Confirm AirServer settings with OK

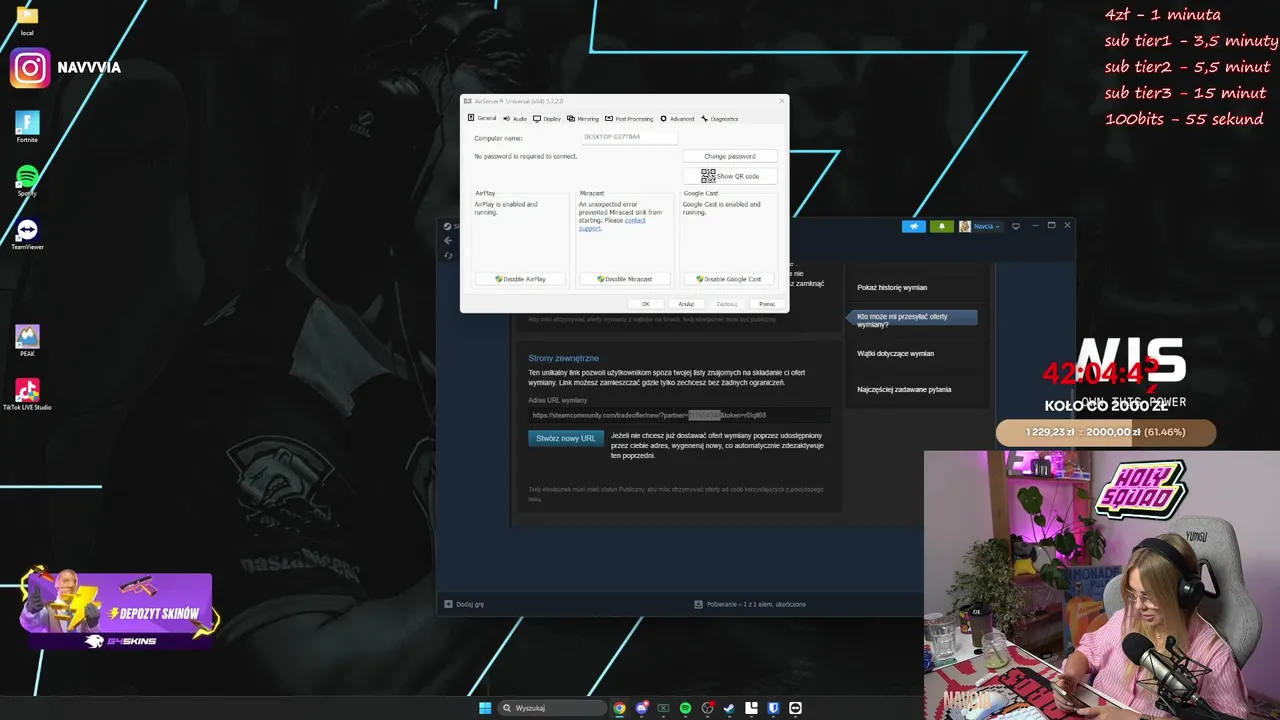[645, 304]
